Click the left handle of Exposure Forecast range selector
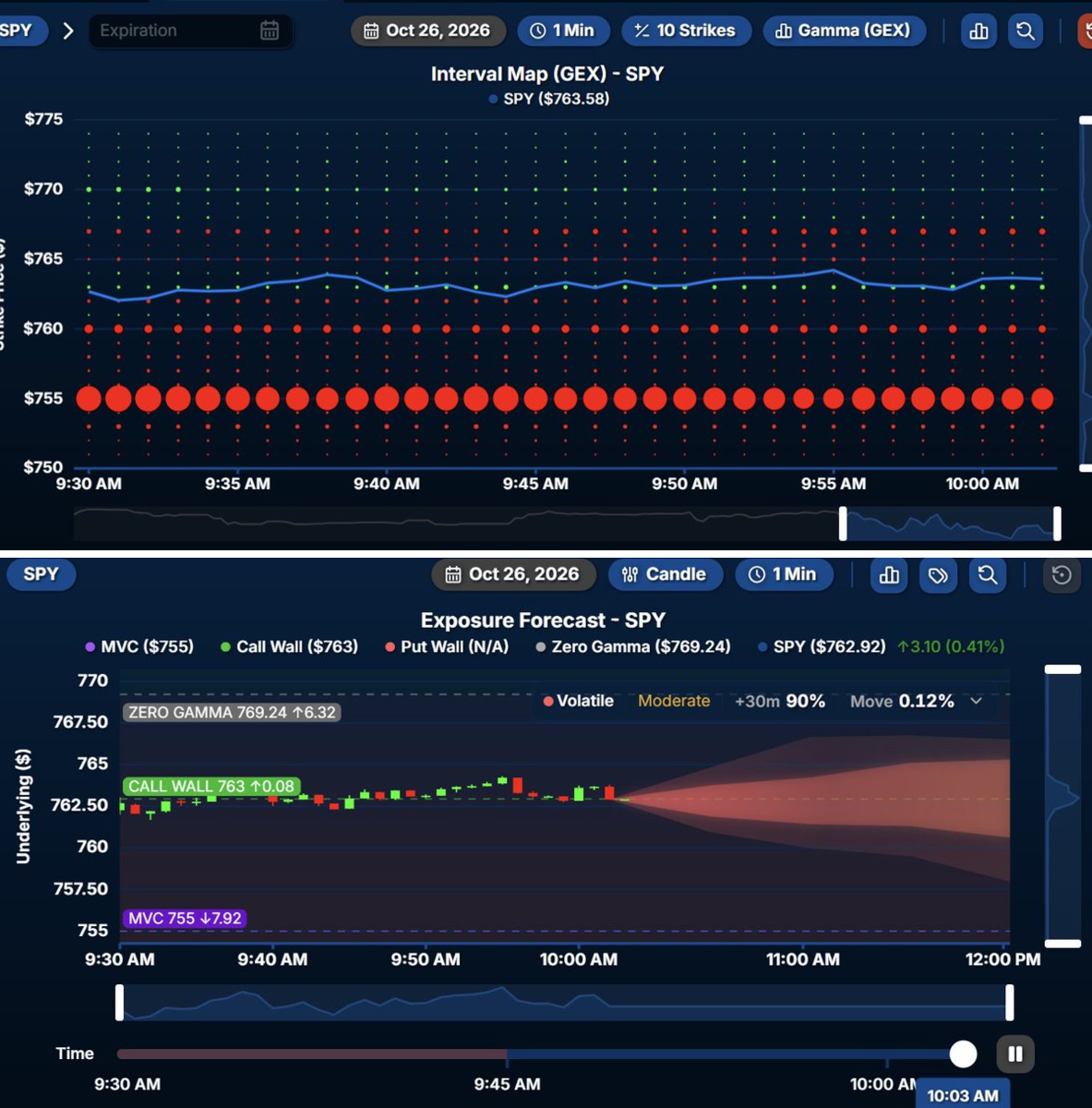Screen dimensions: 1092x1108 119,1003
